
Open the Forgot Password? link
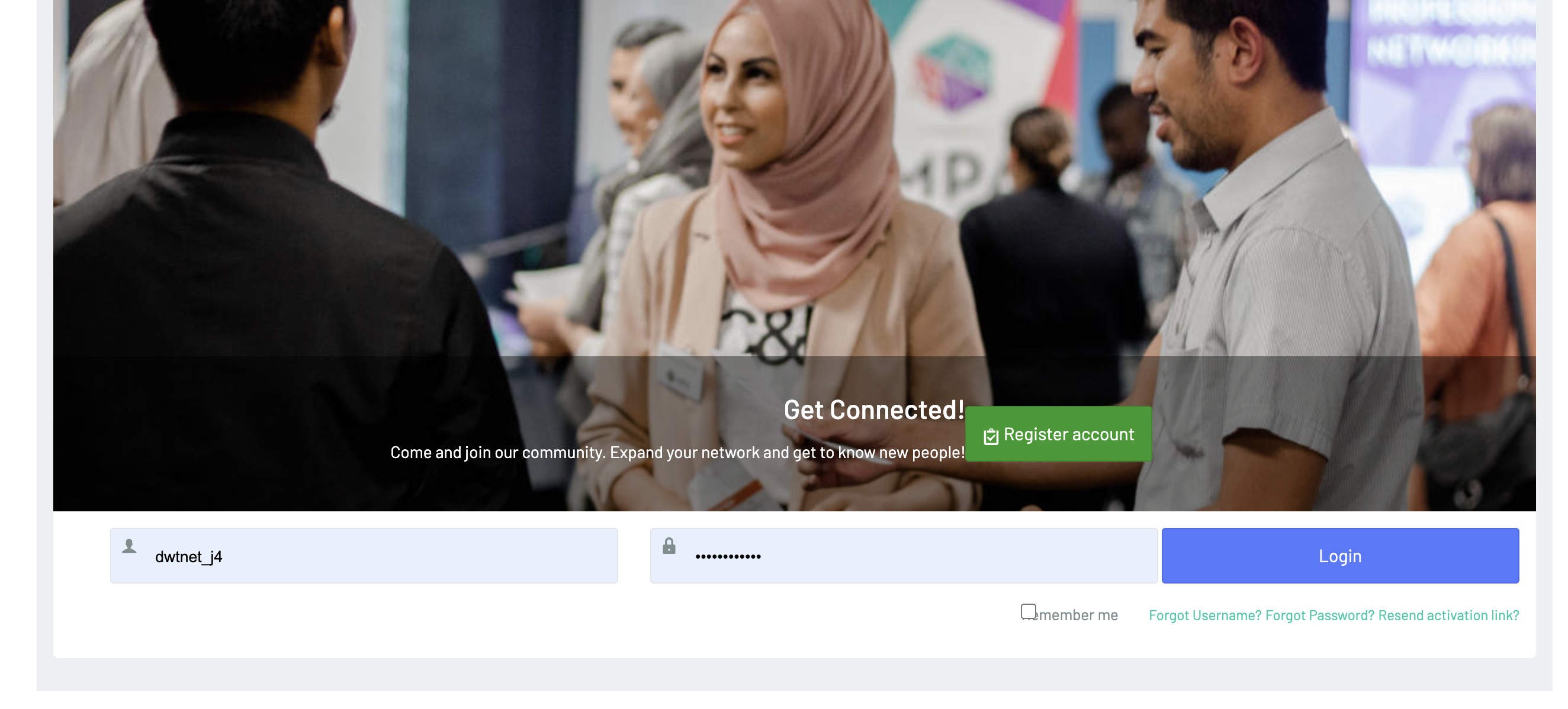pos(1320,615)
